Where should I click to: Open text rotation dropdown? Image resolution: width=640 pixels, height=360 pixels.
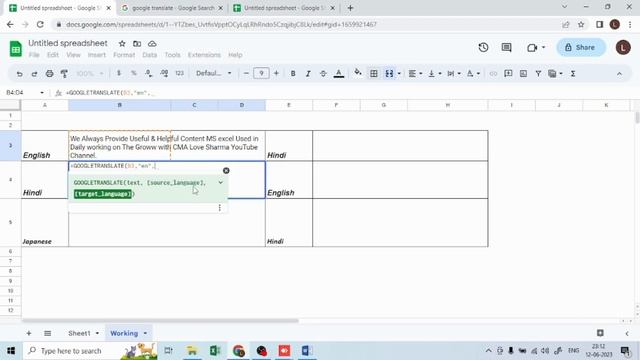pyautogui.click(x=473, y=73)
